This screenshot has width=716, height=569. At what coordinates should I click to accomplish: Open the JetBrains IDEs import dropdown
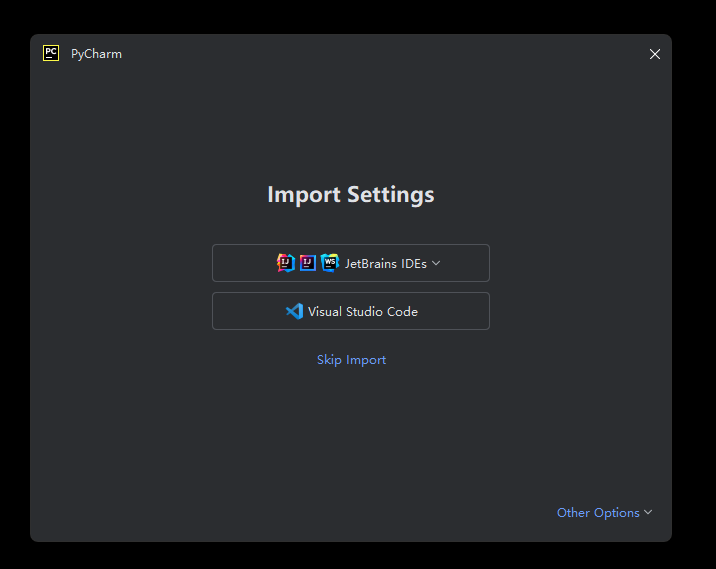(x=351, y=263)
